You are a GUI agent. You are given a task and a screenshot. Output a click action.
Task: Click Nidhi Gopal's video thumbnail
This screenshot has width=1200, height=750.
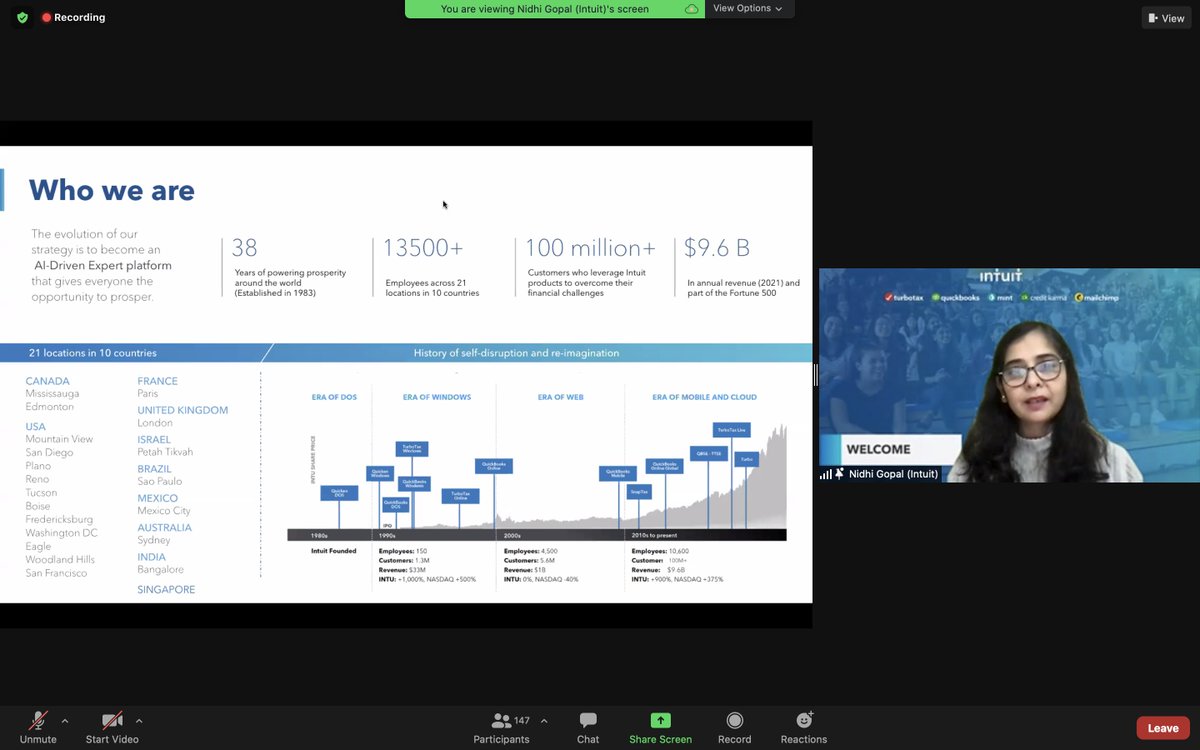(x=1009, y=375)
